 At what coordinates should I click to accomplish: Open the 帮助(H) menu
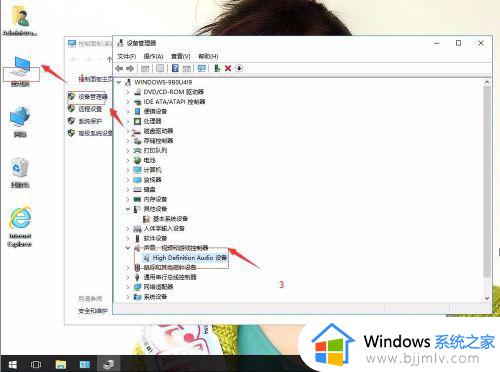[208, 56]
